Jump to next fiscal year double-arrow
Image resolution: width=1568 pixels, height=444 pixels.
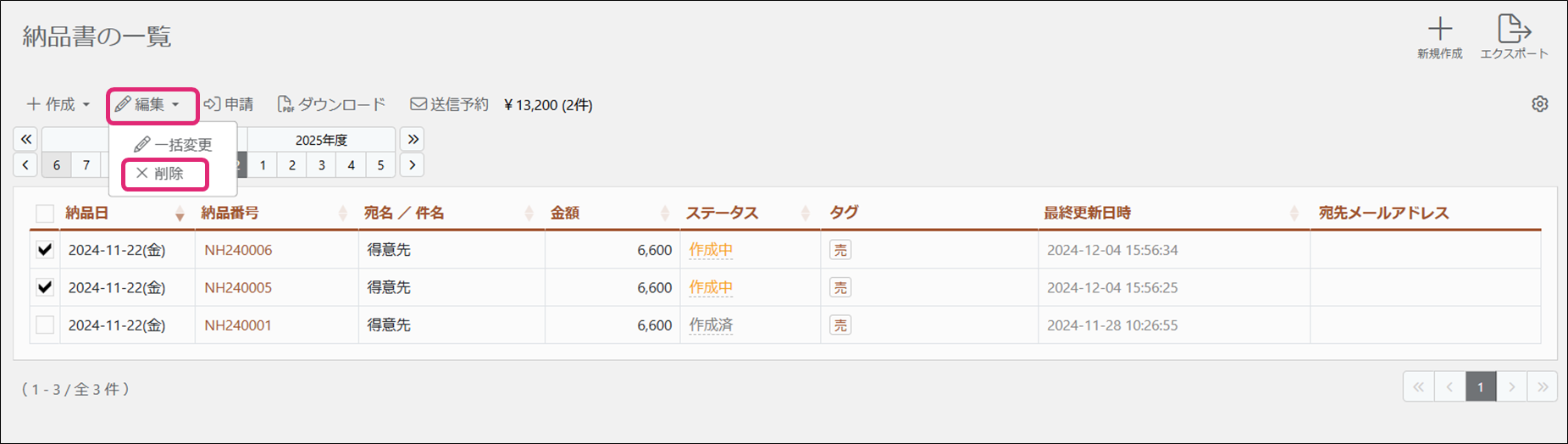point(413,139)
